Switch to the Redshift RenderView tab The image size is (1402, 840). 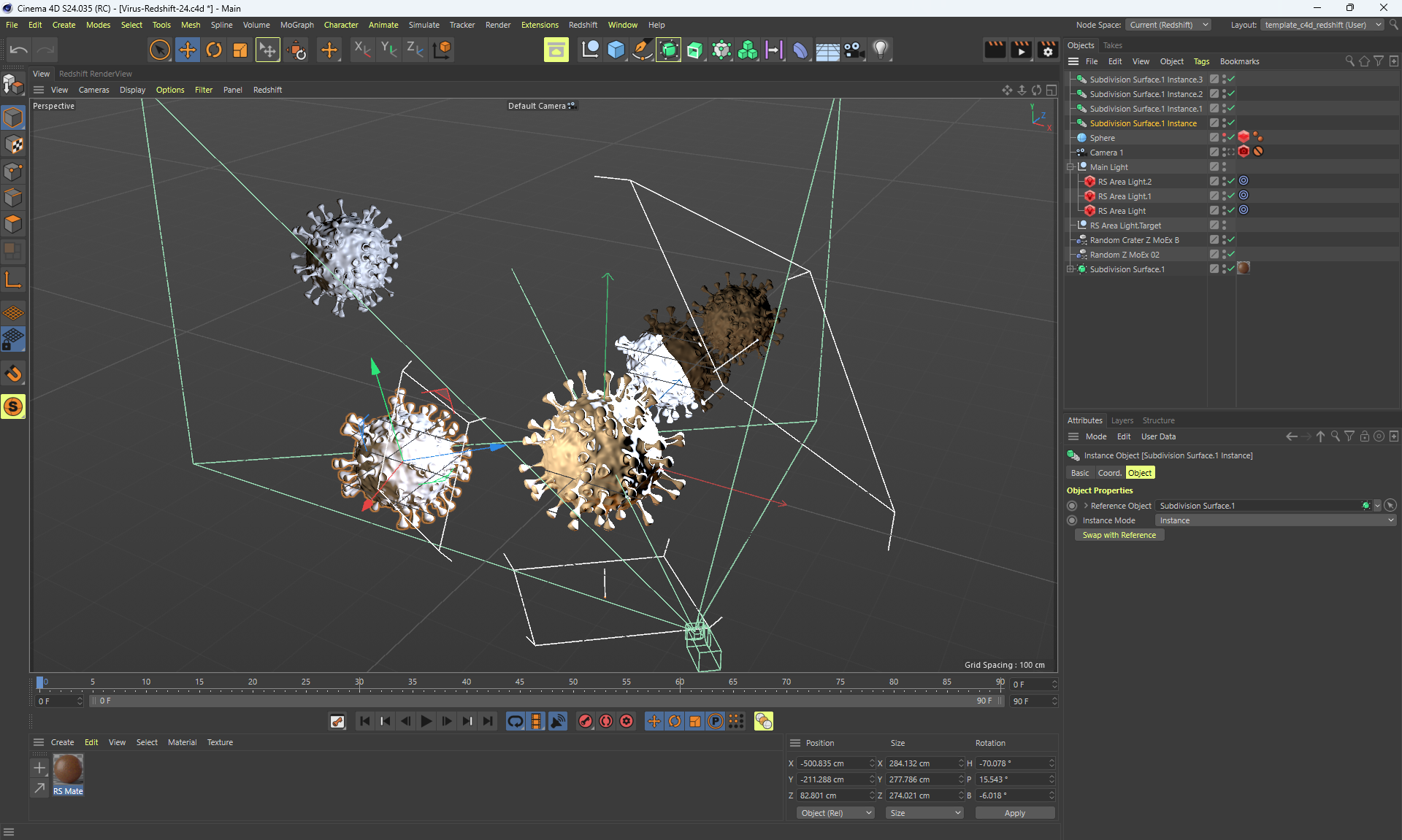point(95,74)
